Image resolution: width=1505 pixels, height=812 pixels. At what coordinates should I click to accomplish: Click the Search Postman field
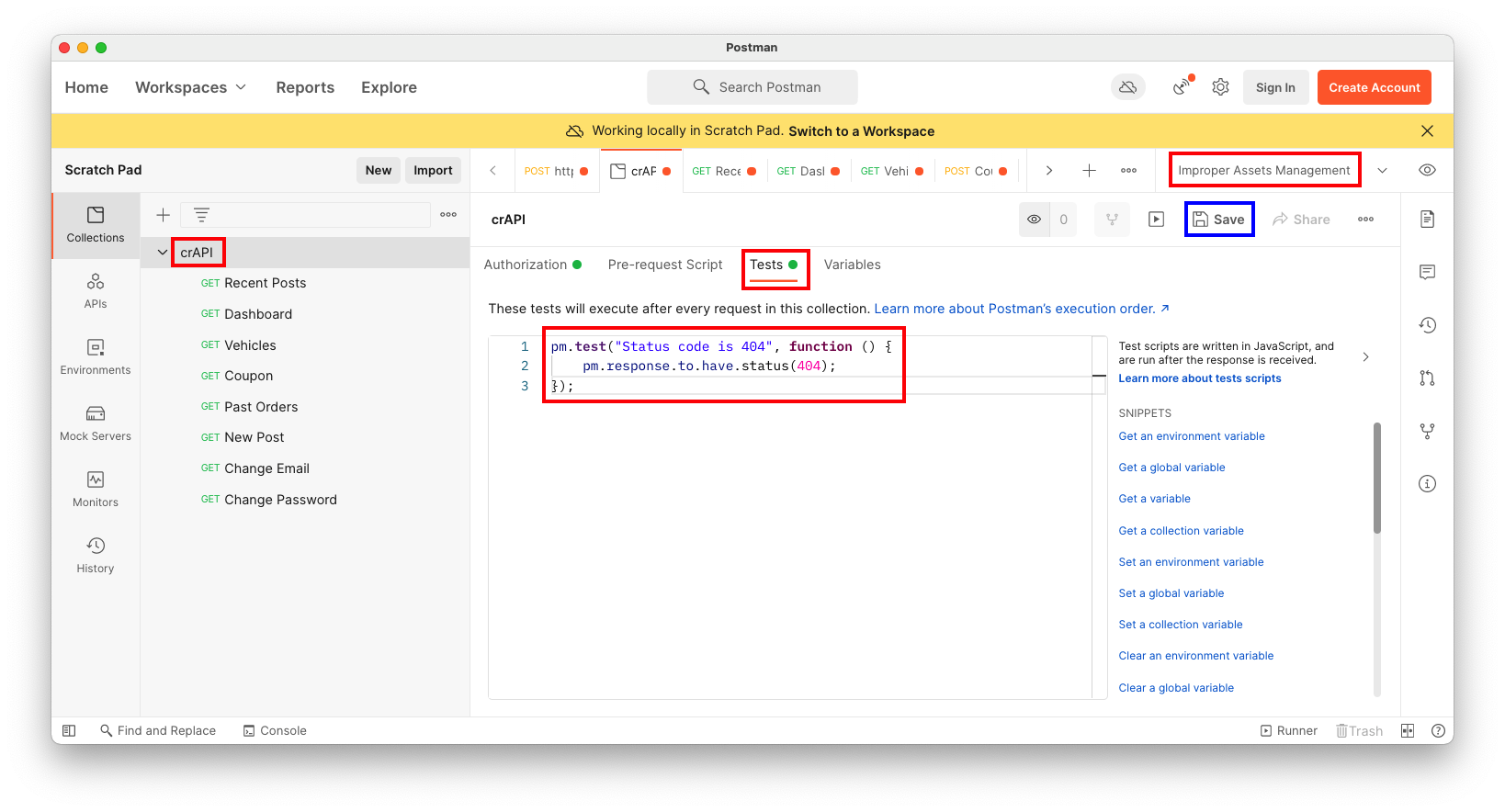752,87
